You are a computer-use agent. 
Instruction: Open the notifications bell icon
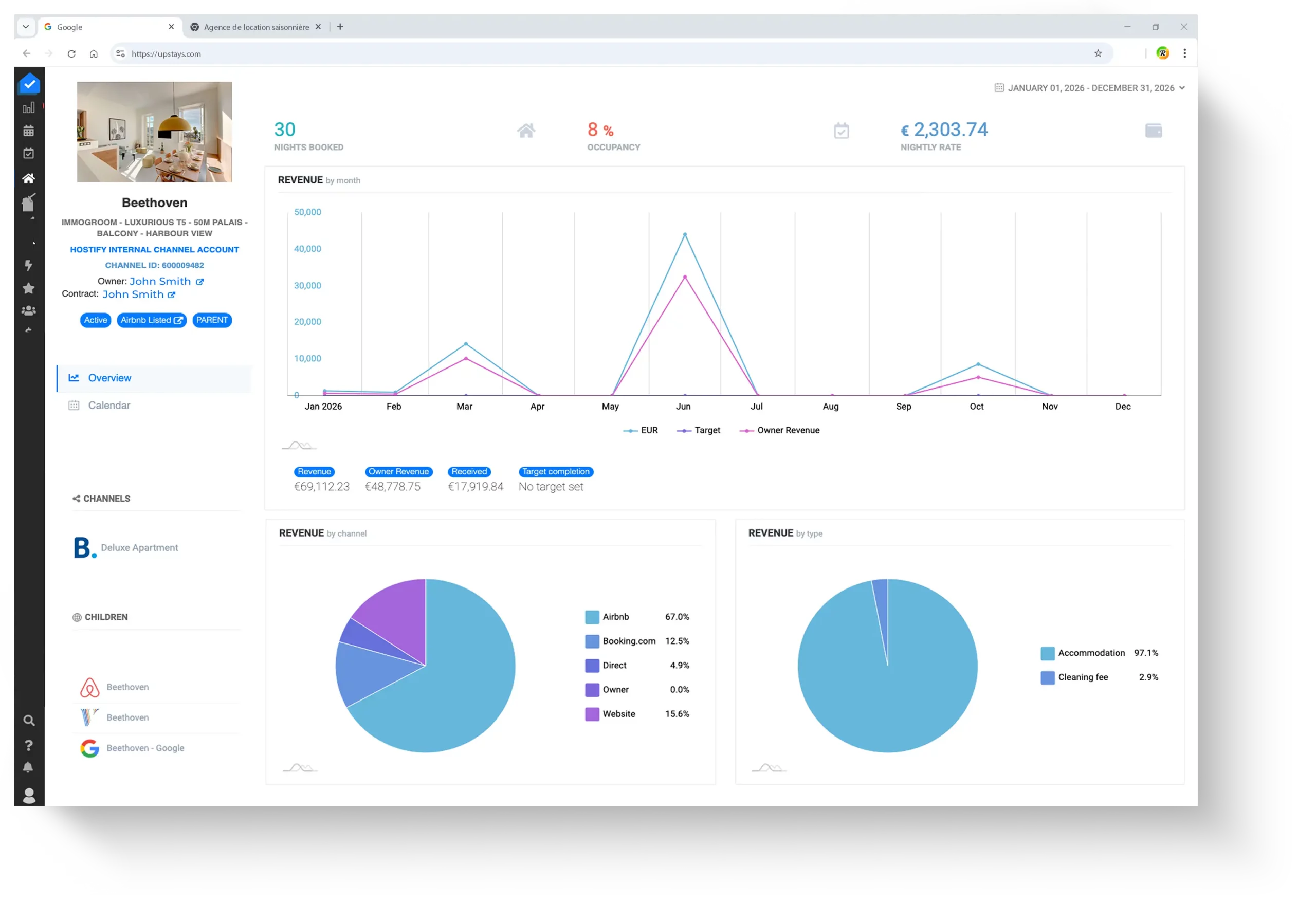coord(28,767)
